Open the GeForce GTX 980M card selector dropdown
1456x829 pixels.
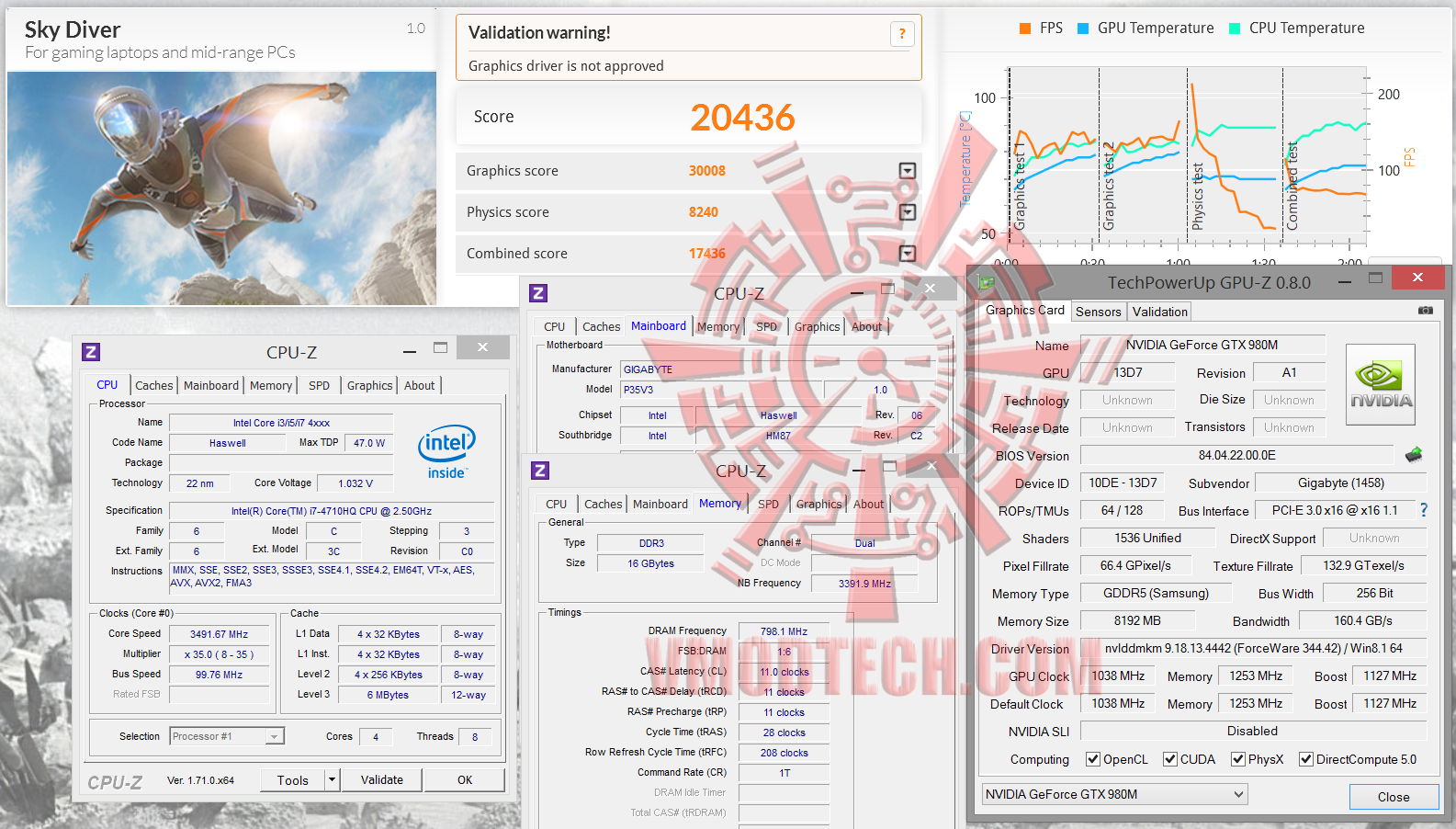(1238, 794)
